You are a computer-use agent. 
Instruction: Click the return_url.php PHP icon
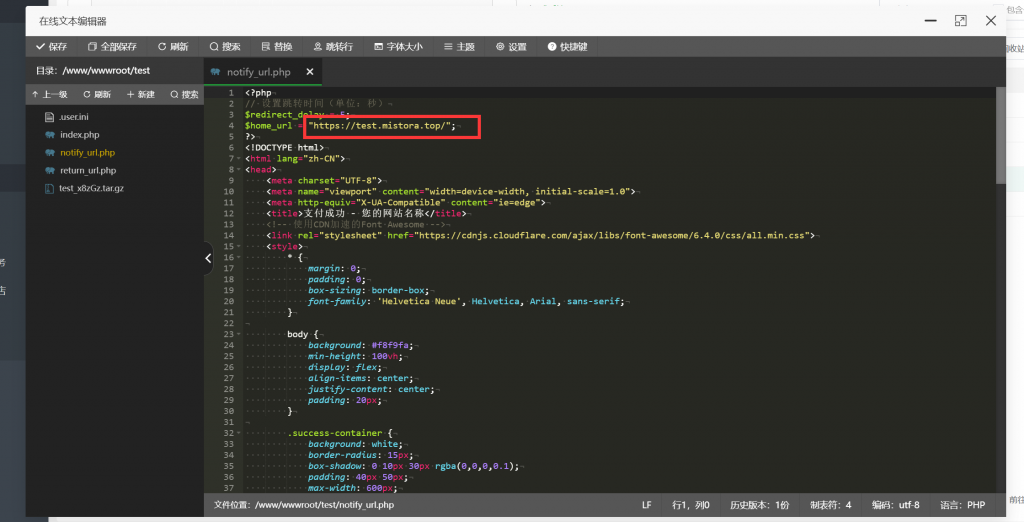50,171
